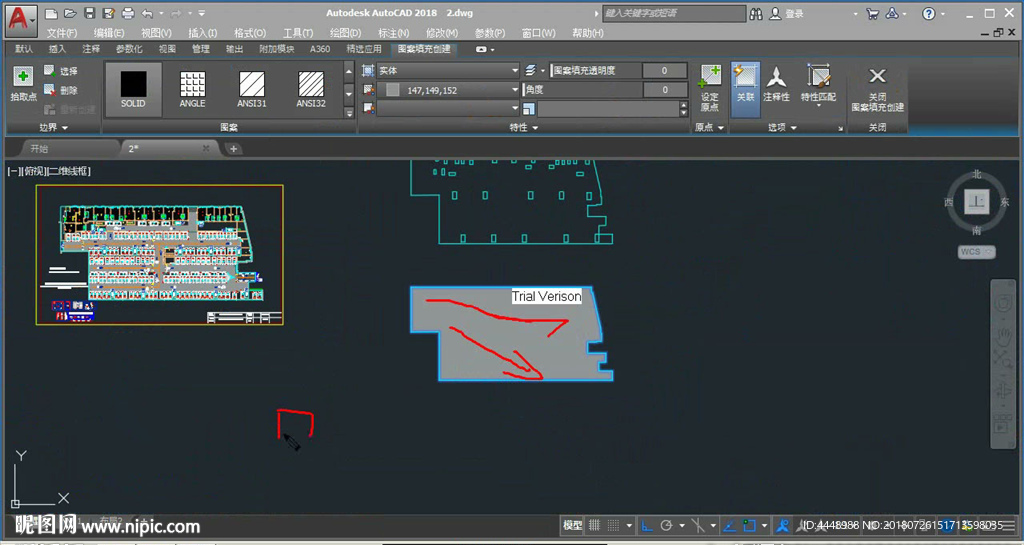Open the AutoCAD application menu
Screen dimensions: 1024x545
[20, 20]
